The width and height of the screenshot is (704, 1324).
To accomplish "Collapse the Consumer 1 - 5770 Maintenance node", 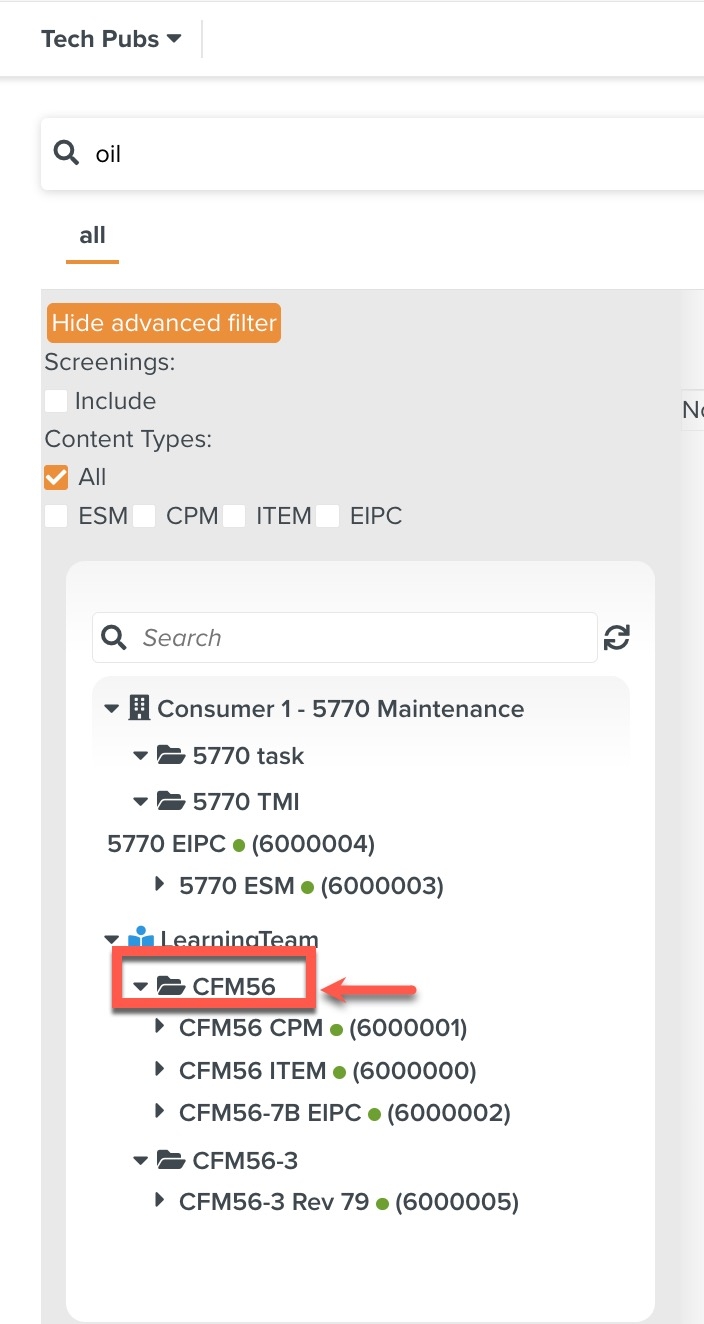I will point(111,709).
